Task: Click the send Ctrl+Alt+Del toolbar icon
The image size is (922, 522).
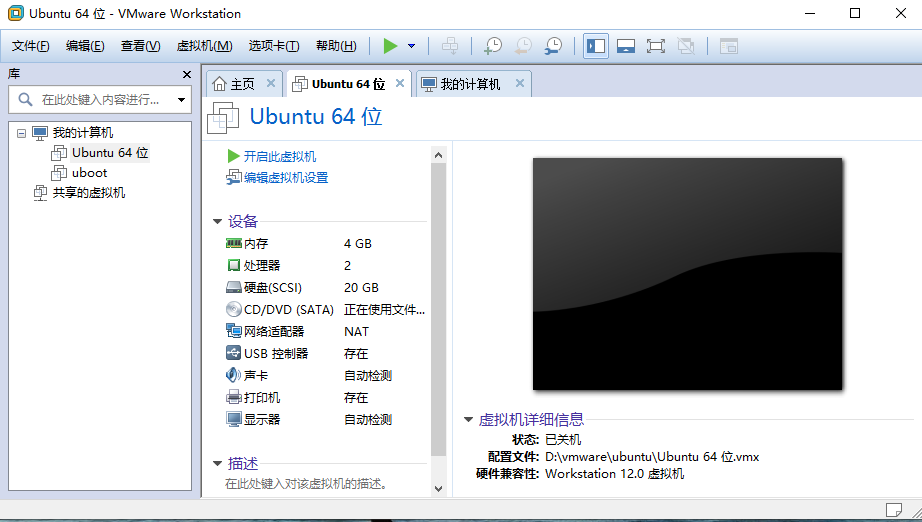Action: [x=450, y=46]
